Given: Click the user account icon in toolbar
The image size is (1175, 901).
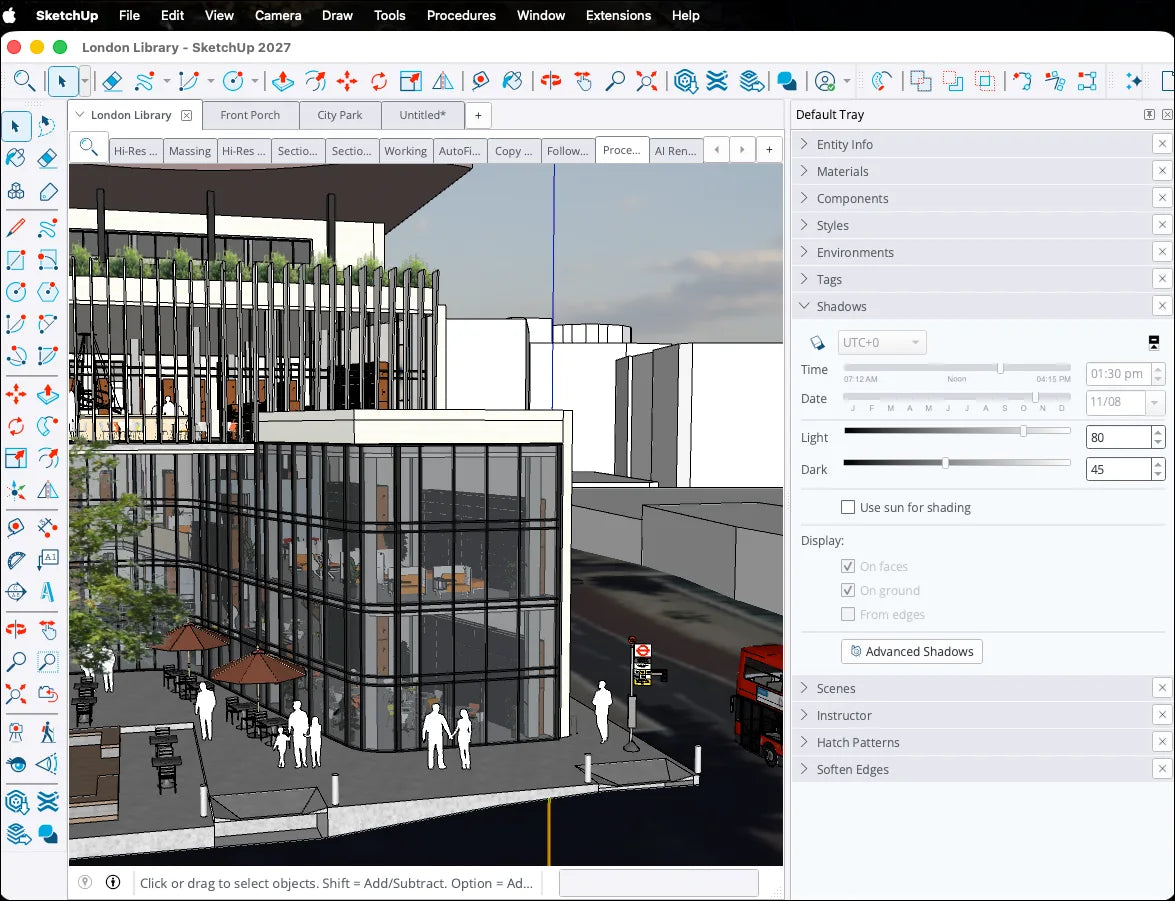Looking at the screenshot, I should (x=825, y=81).
